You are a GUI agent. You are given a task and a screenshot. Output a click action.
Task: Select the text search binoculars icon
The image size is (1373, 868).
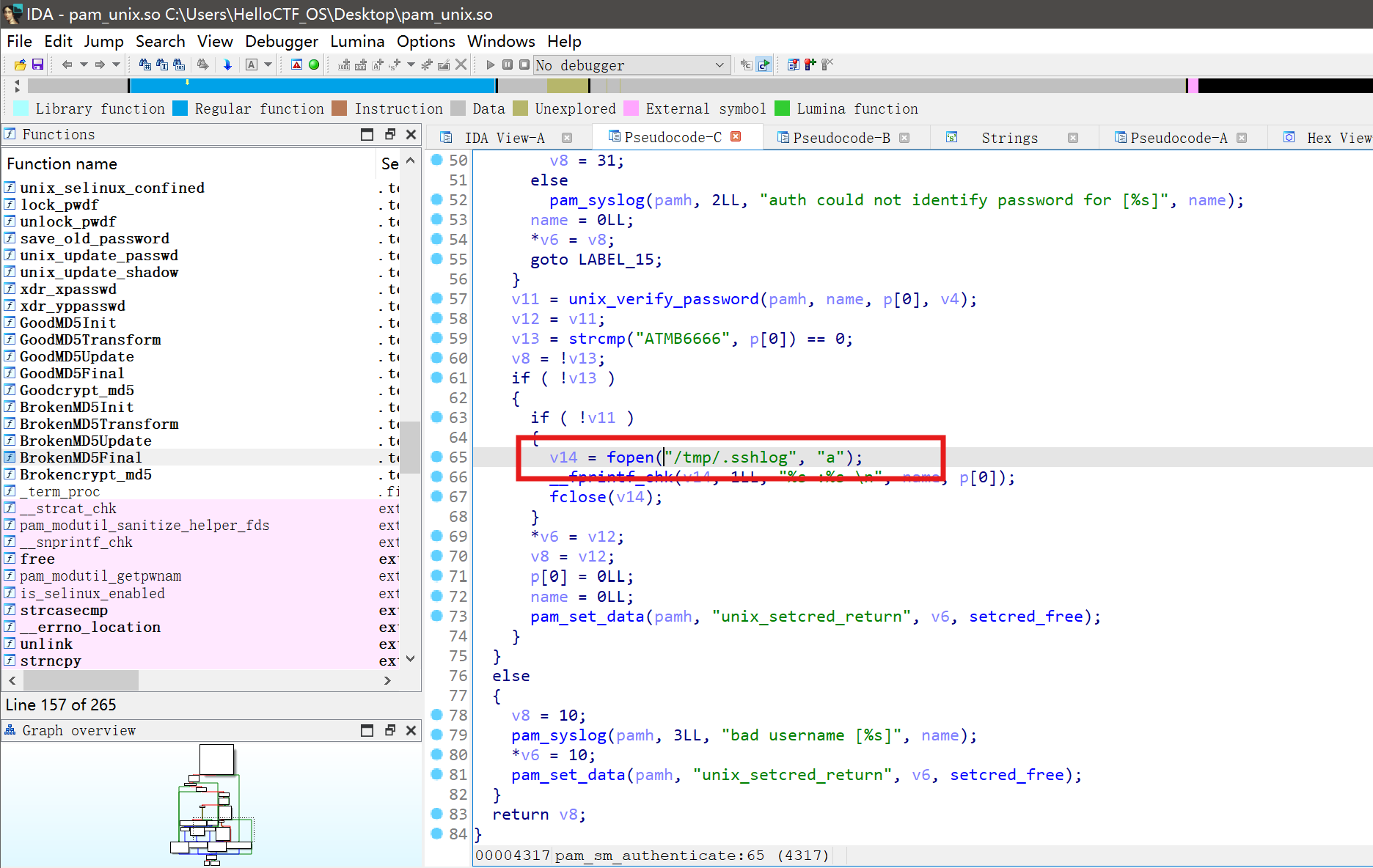(x=163, y=65)
